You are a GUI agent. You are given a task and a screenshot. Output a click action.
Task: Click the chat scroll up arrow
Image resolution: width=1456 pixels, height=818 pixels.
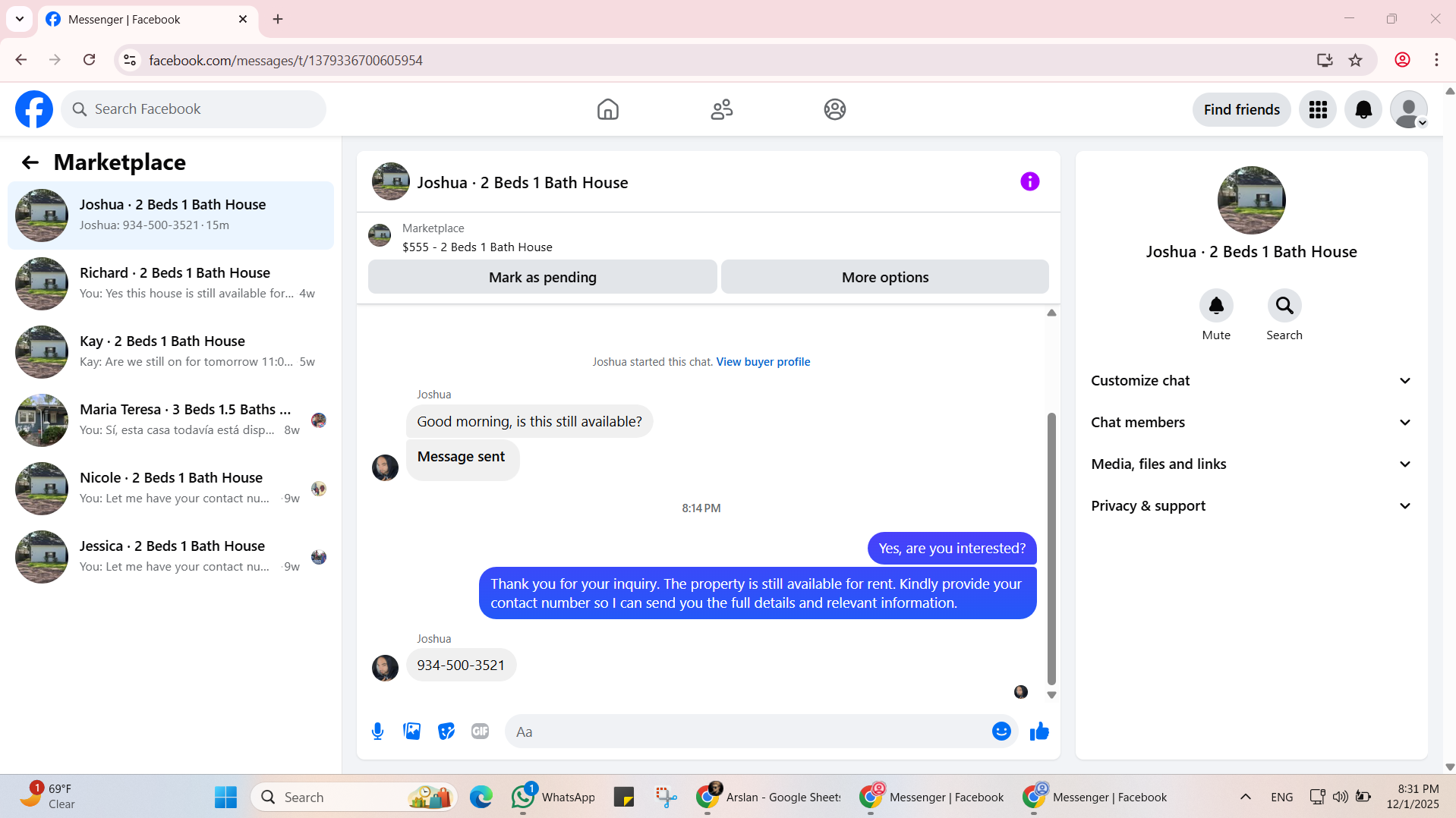[1051, 313]
